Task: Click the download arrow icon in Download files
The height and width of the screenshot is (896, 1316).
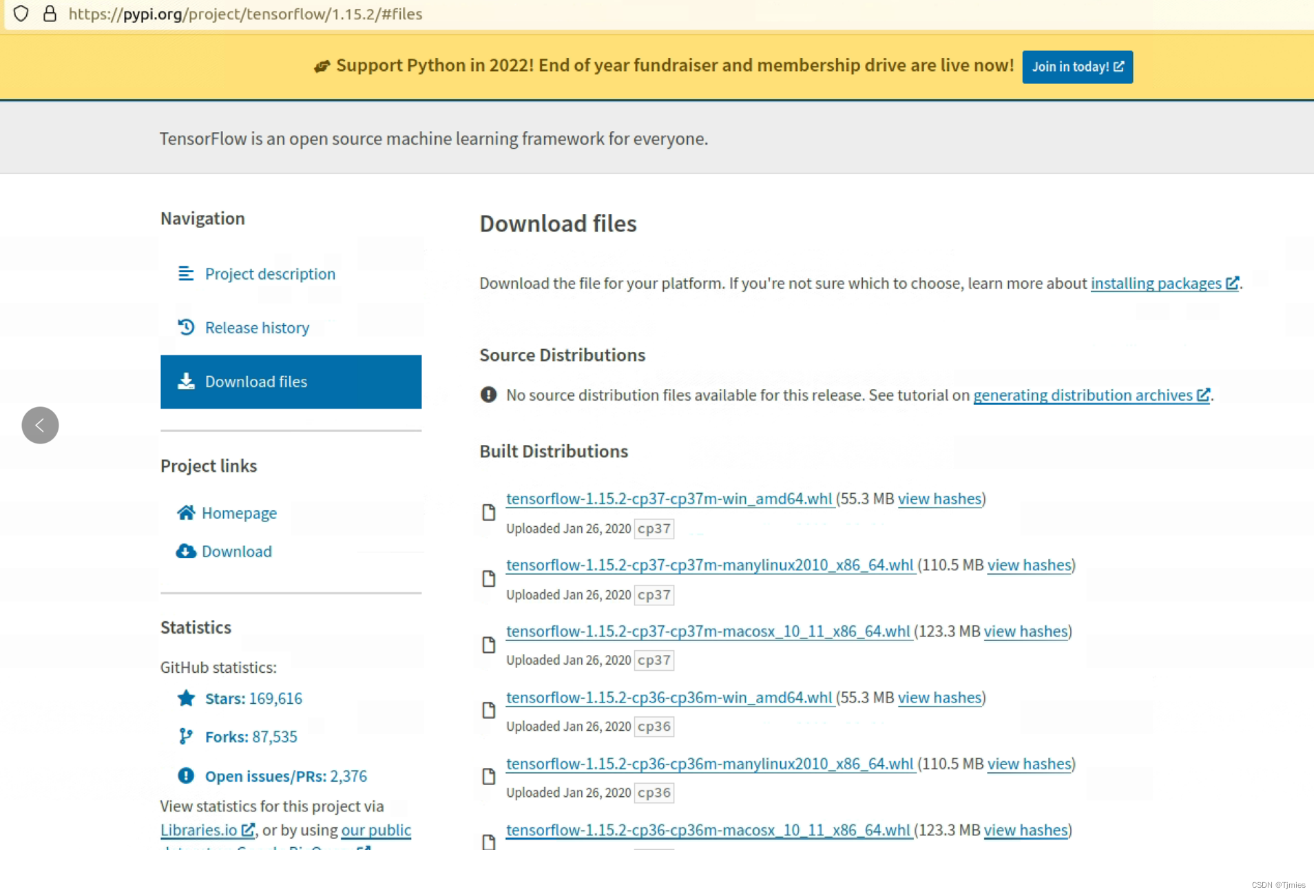Action: click(186, 382)
